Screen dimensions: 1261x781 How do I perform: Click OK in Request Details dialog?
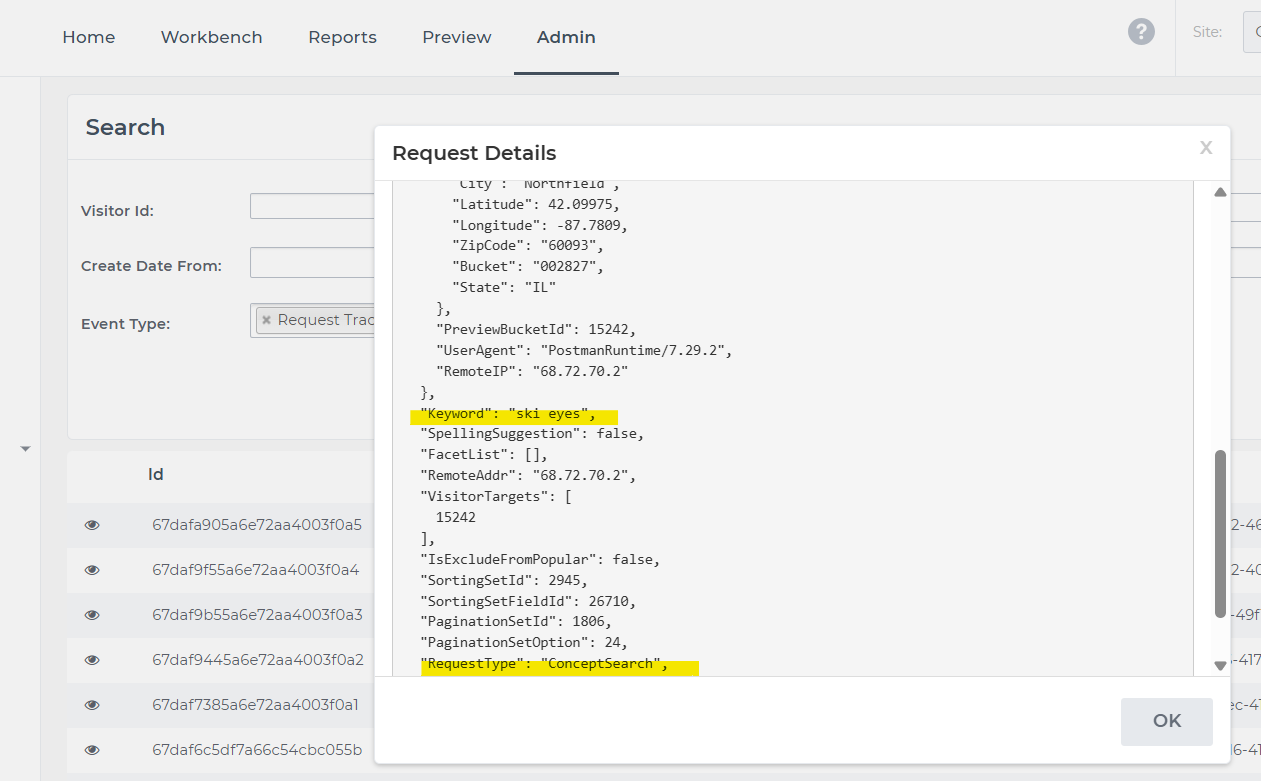pos(1167,721)
